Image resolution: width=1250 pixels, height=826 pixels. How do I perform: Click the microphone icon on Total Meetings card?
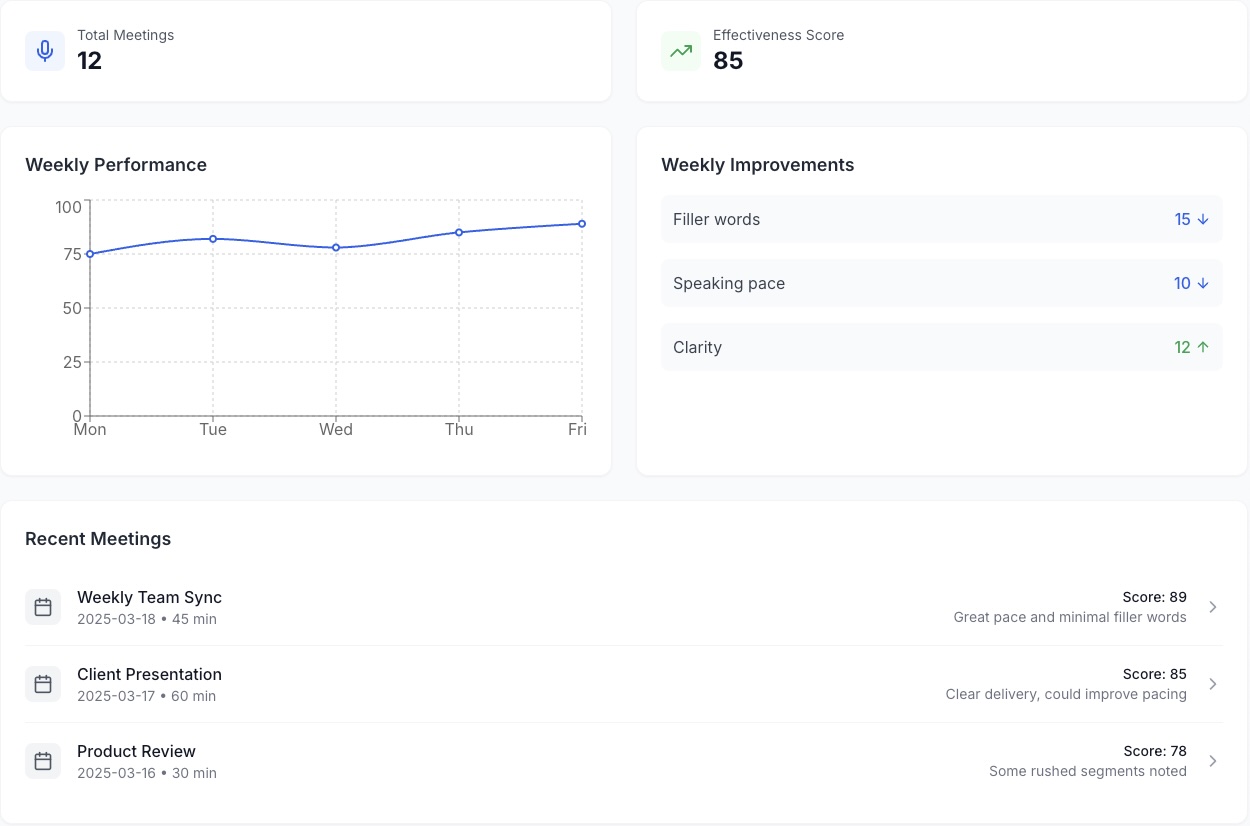pos(45,51)
